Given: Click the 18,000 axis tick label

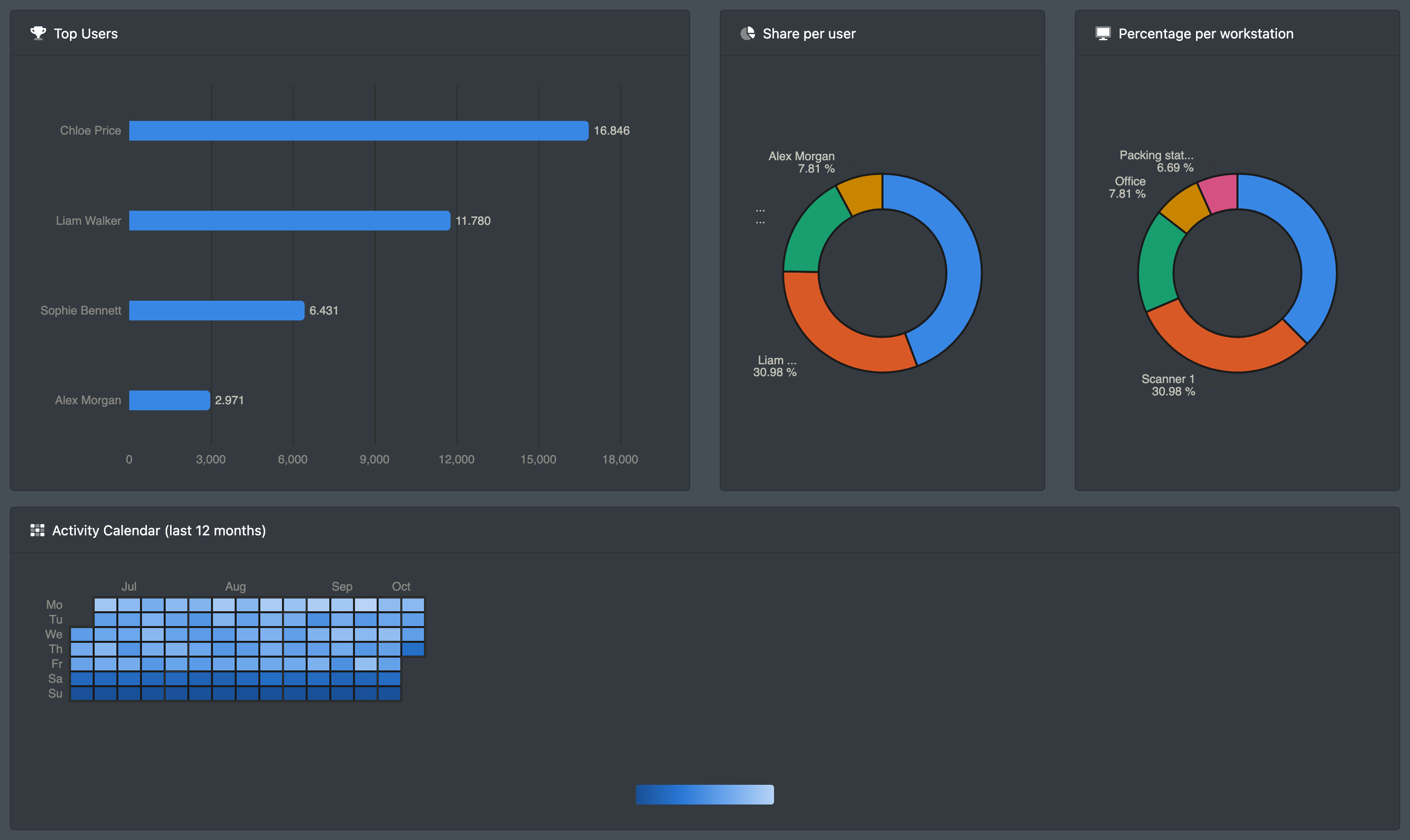Looking at the screenshot, I should 620,459.
